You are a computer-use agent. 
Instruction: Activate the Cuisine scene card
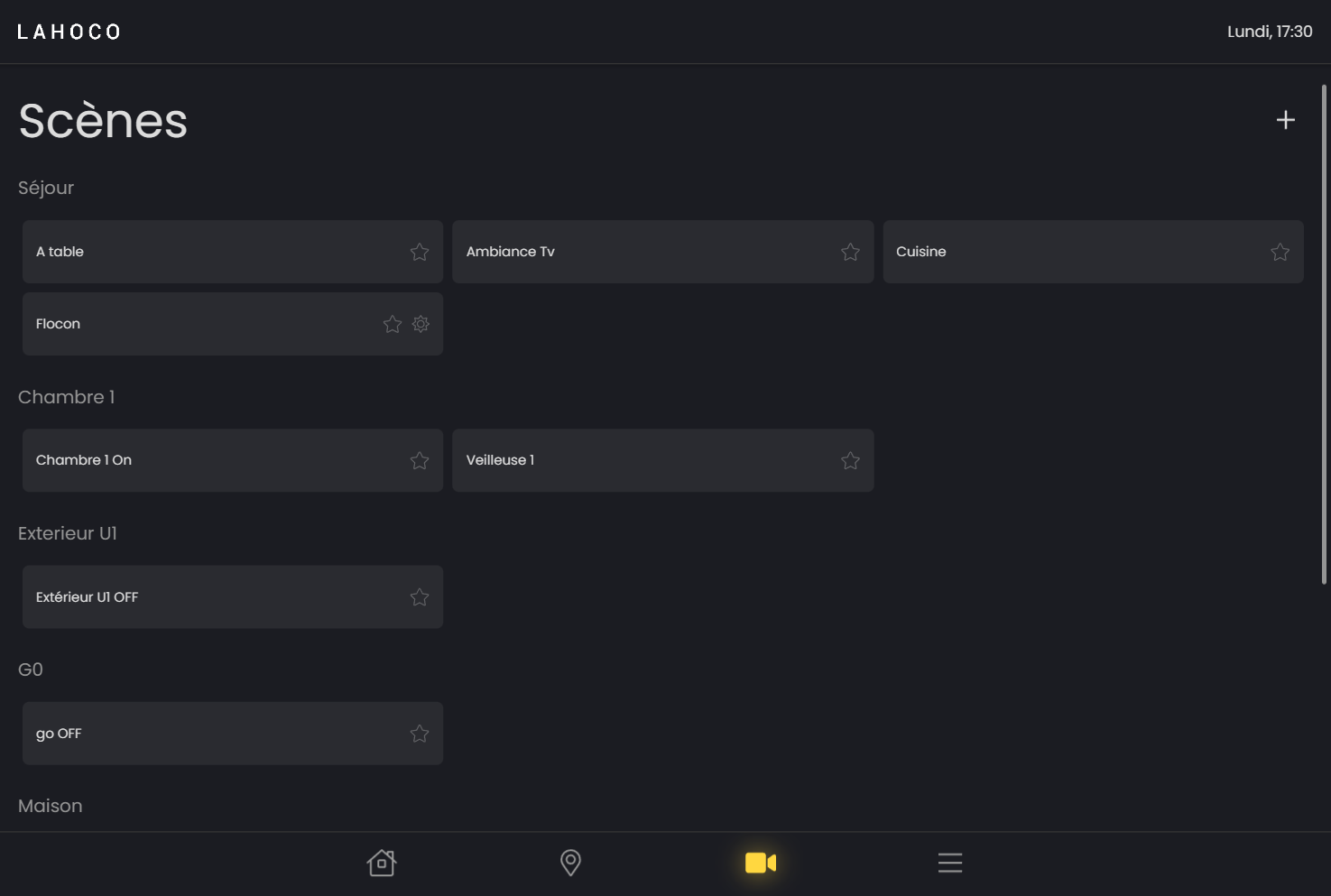point(1065,252)
